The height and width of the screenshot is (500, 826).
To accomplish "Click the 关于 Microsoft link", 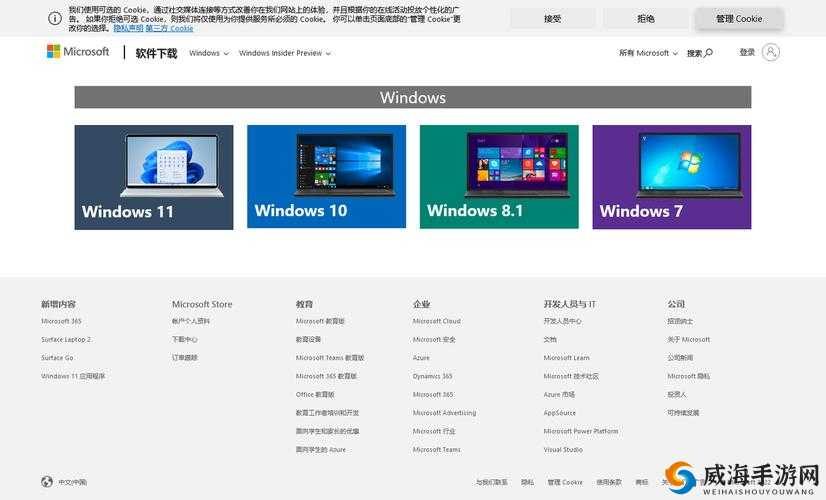I will coord(689,339).
